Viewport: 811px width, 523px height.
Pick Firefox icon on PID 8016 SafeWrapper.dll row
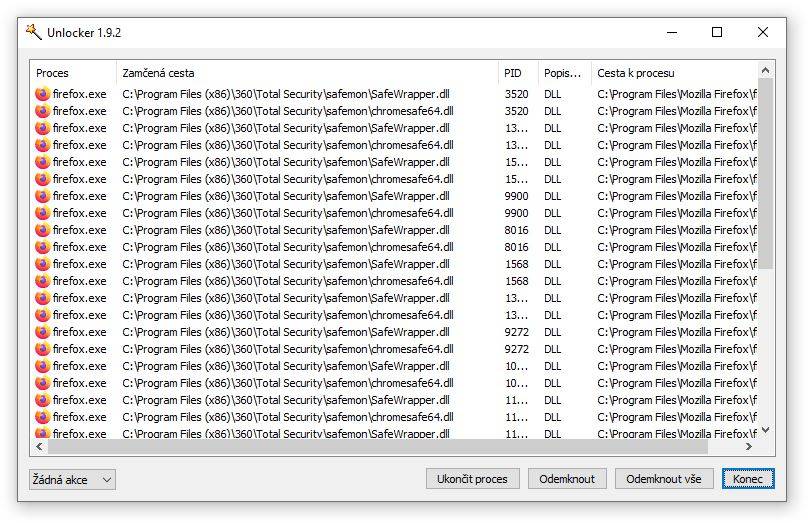[42, 230]
